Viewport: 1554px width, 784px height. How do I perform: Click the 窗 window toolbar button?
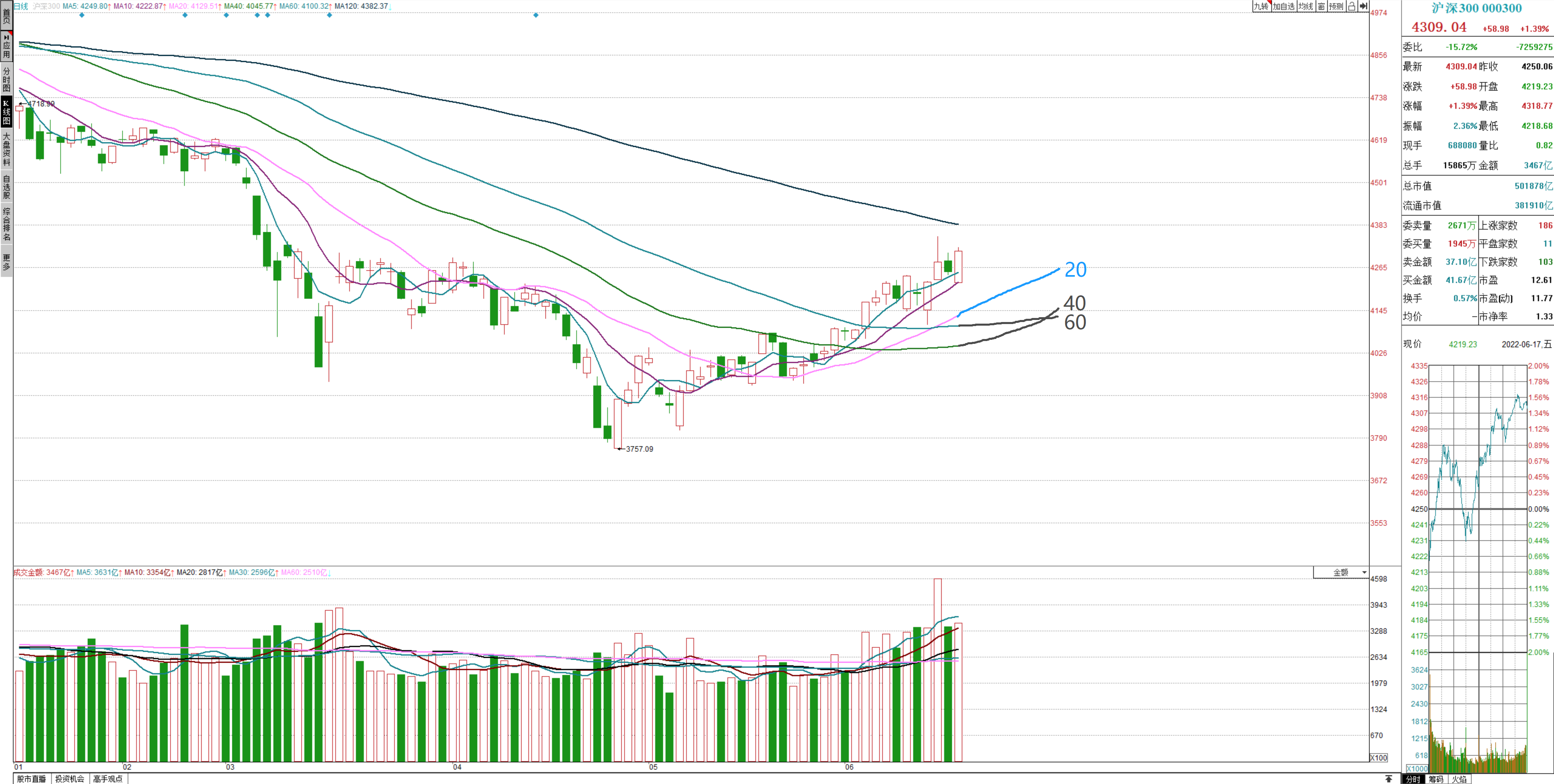point(1321,6)
